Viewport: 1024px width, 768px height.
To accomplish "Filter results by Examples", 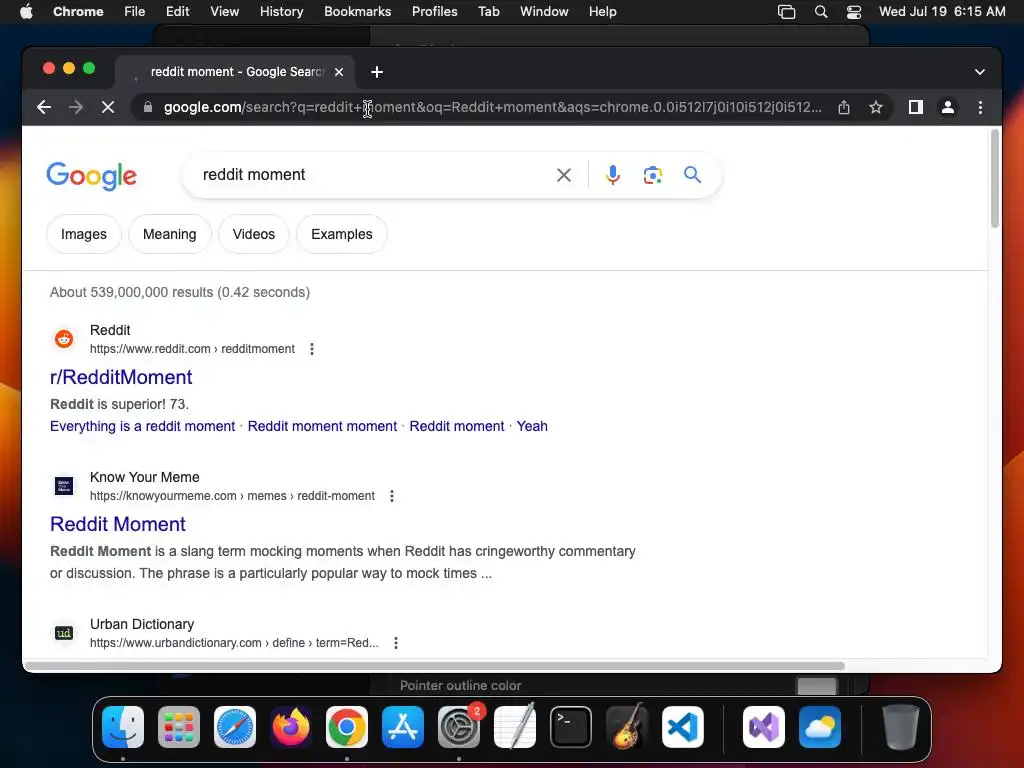I will (342, 234).
